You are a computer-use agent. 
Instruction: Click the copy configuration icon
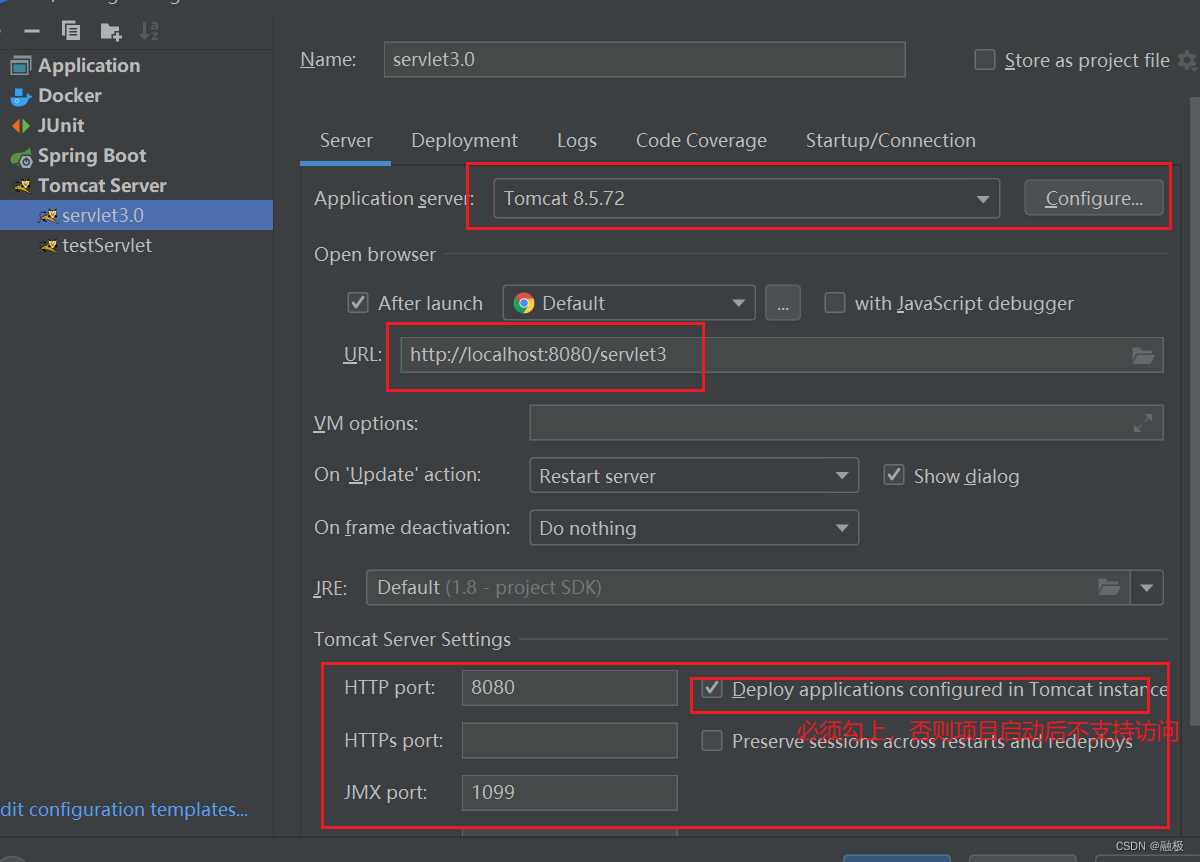(x=71, y=31)
